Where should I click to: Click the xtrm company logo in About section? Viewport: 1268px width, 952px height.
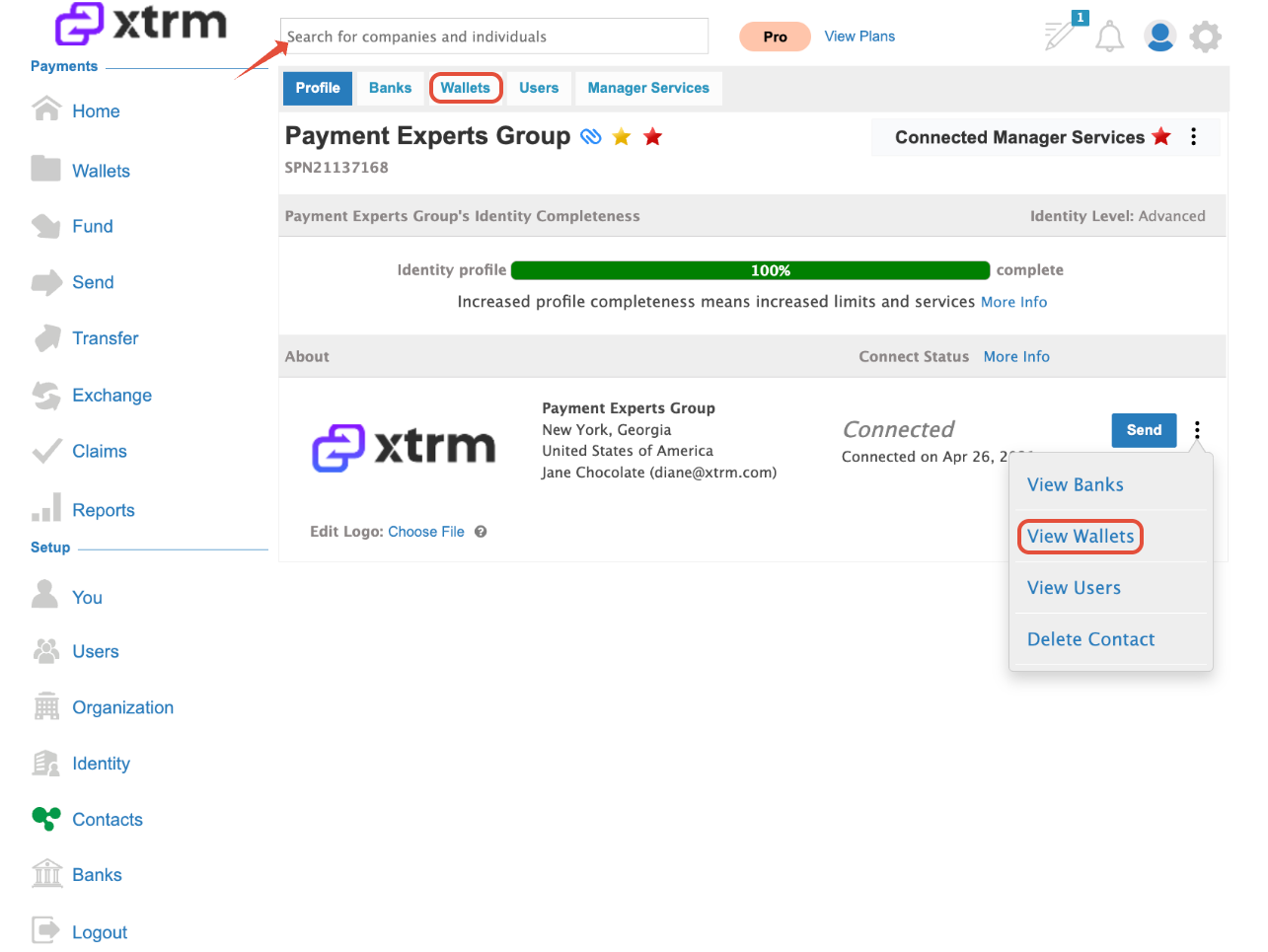[x=404, y=448]
